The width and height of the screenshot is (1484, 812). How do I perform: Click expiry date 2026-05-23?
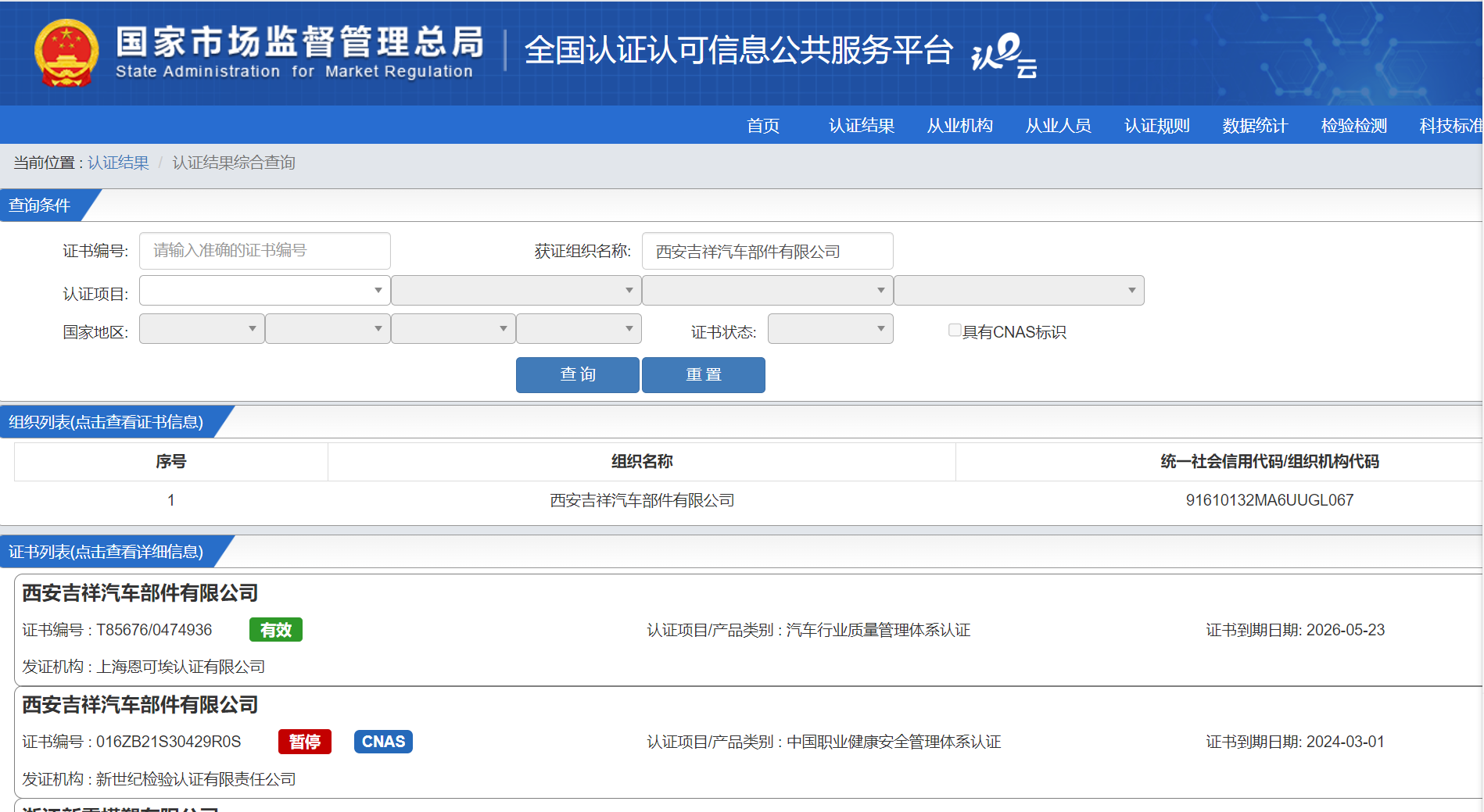(1346, 630)
